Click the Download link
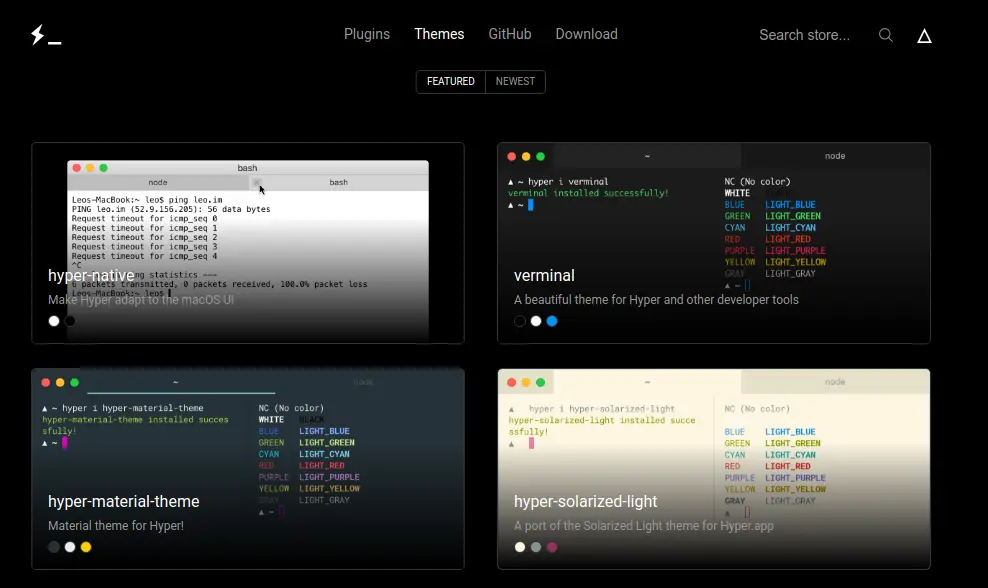 [587, 34]
